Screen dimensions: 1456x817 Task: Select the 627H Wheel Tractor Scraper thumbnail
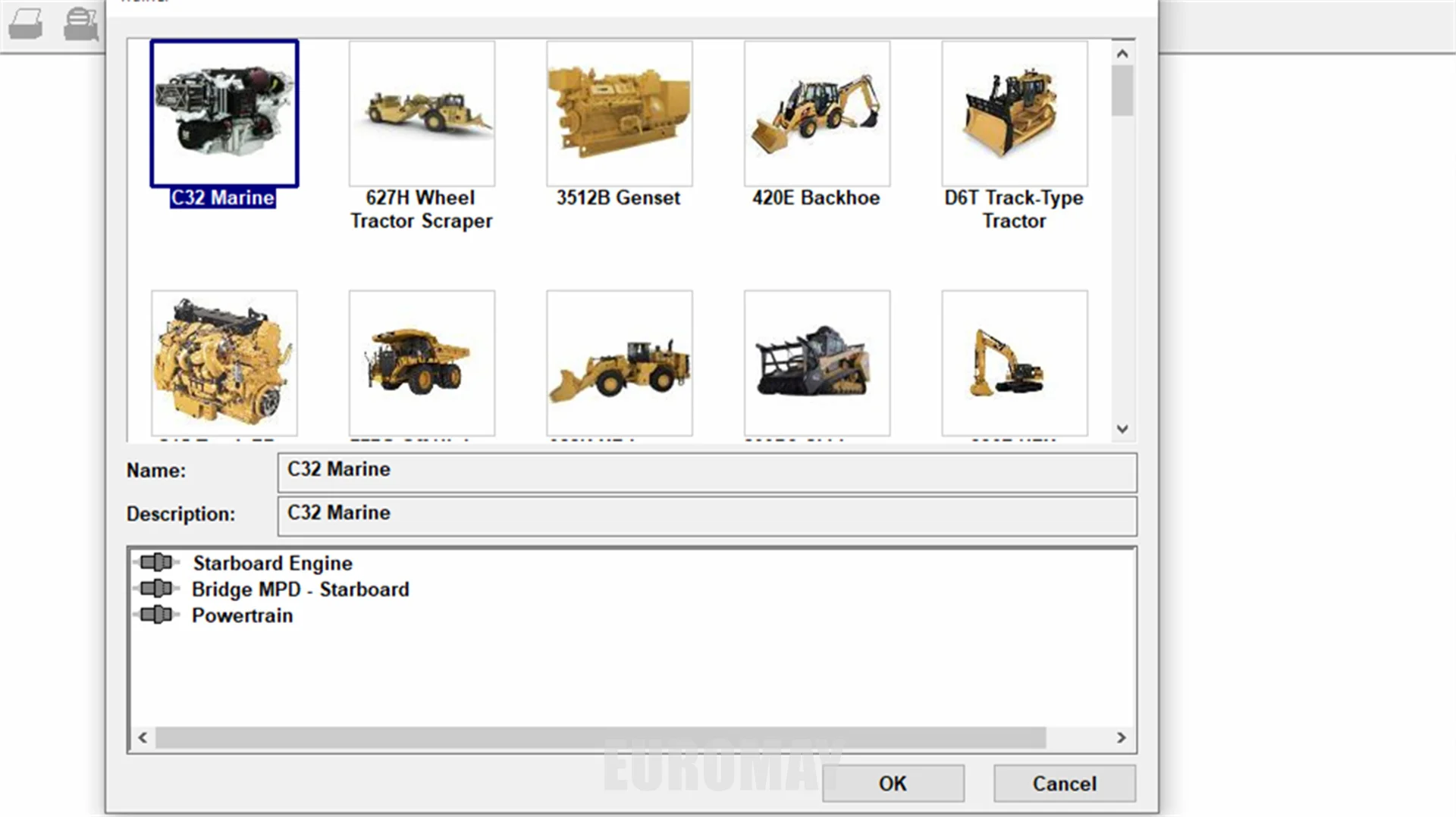(x=422, y=114)
